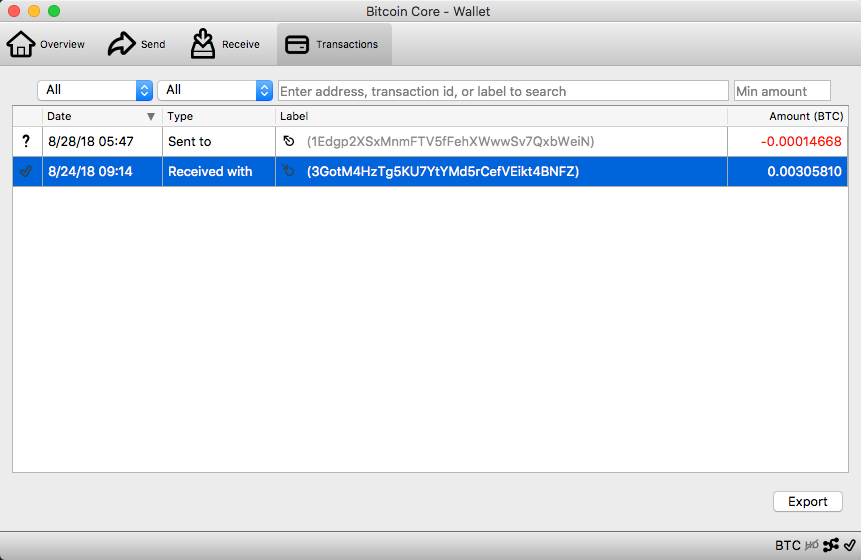Click the Overview house icon
The height and width of the screenshot is (560, 861).
(21, 44)
